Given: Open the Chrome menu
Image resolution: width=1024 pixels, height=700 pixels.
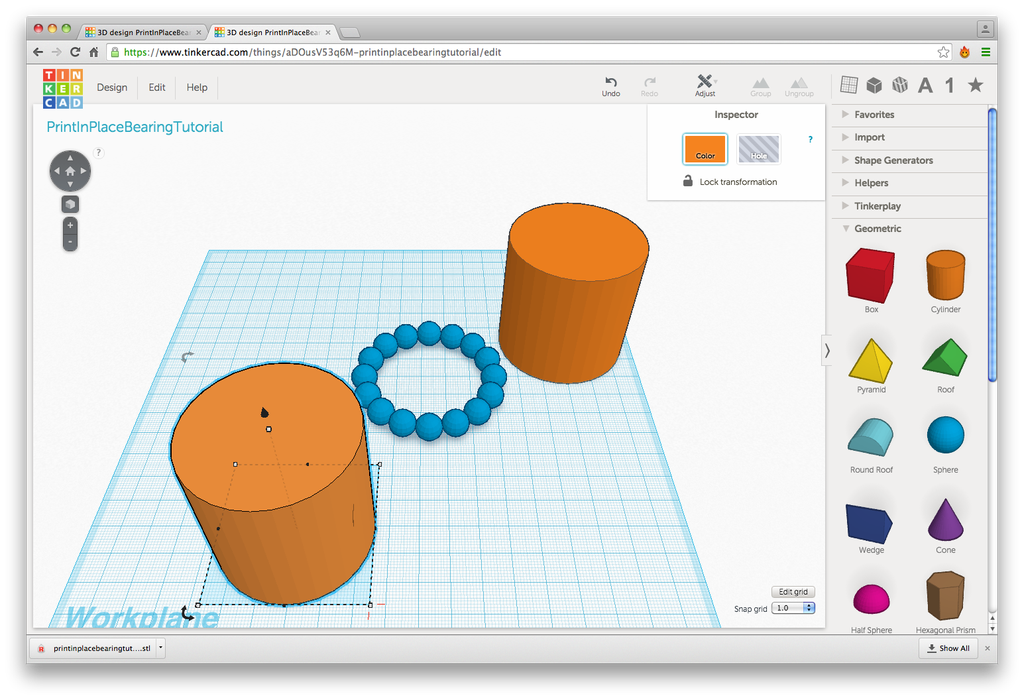Looking at the screenshot, I should 985,52.
